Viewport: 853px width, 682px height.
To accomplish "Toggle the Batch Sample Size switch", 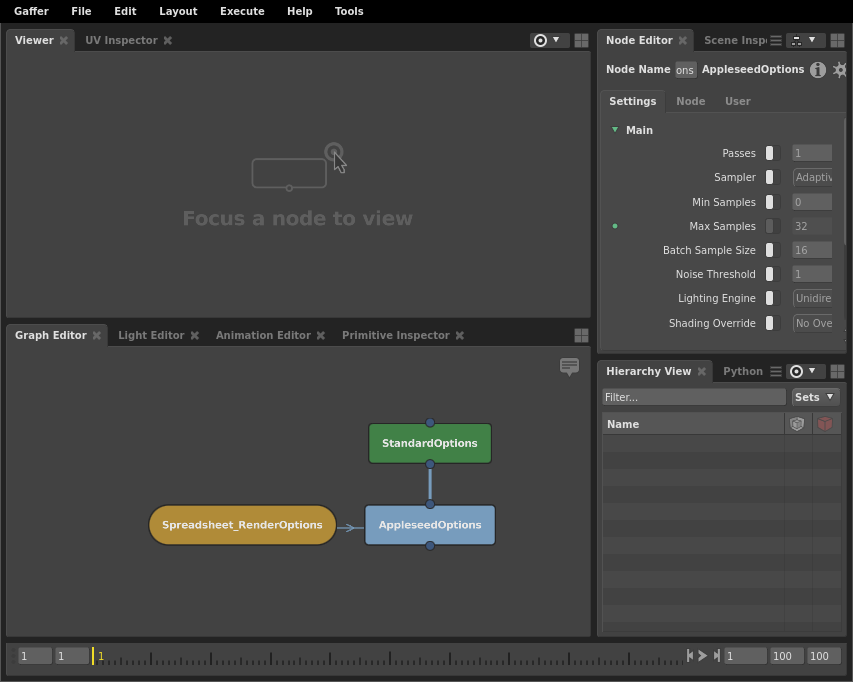I will point(773,250).
